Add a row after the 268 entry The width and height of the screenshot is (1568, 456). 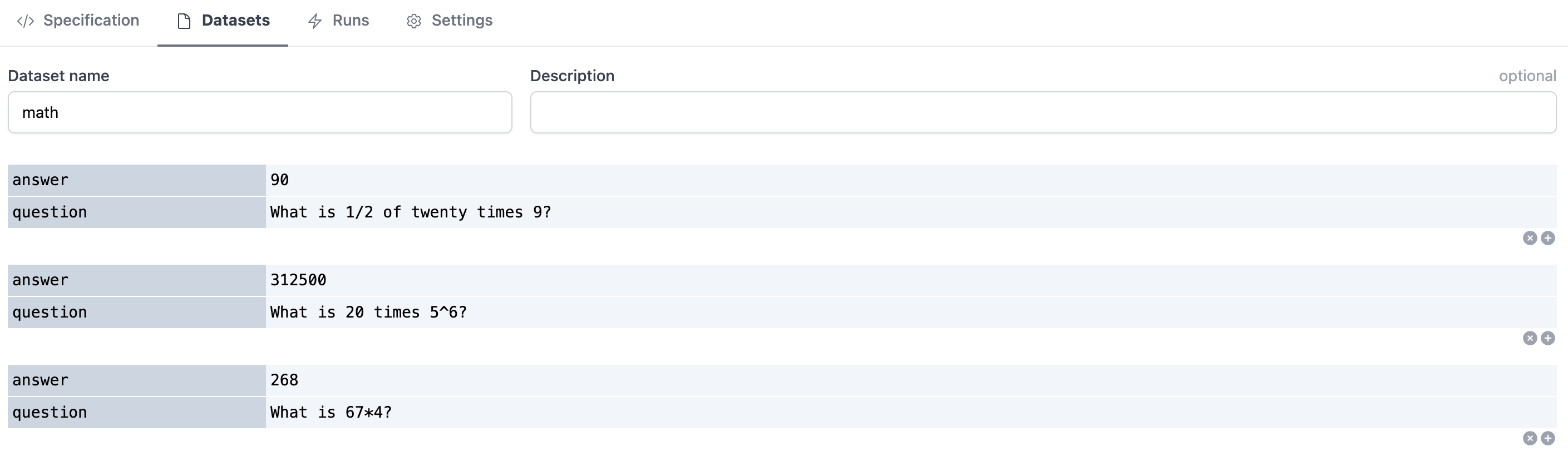pyautogui.click(x=1548, y=438)
